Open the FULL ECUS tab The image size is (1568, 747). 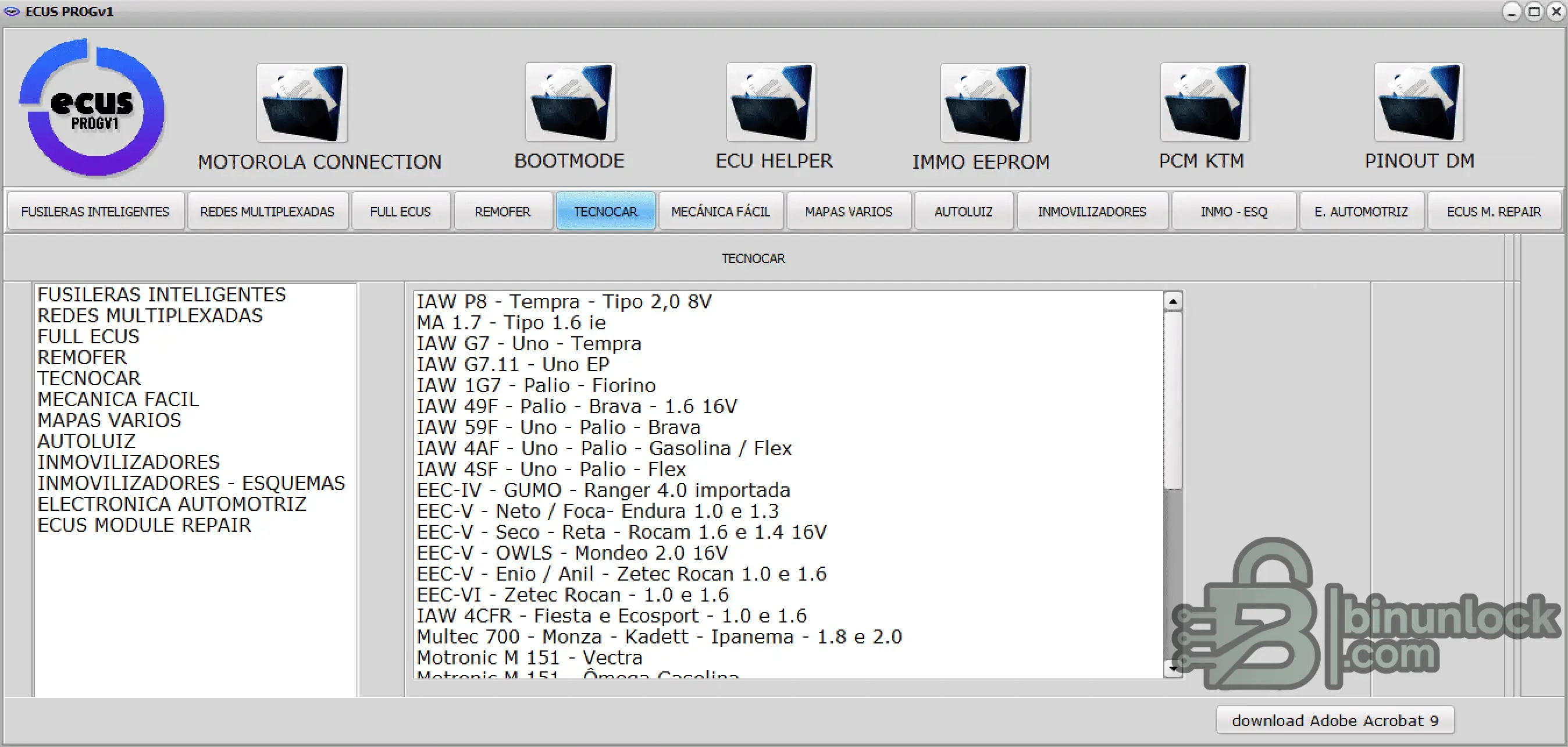tap(401, 212)
